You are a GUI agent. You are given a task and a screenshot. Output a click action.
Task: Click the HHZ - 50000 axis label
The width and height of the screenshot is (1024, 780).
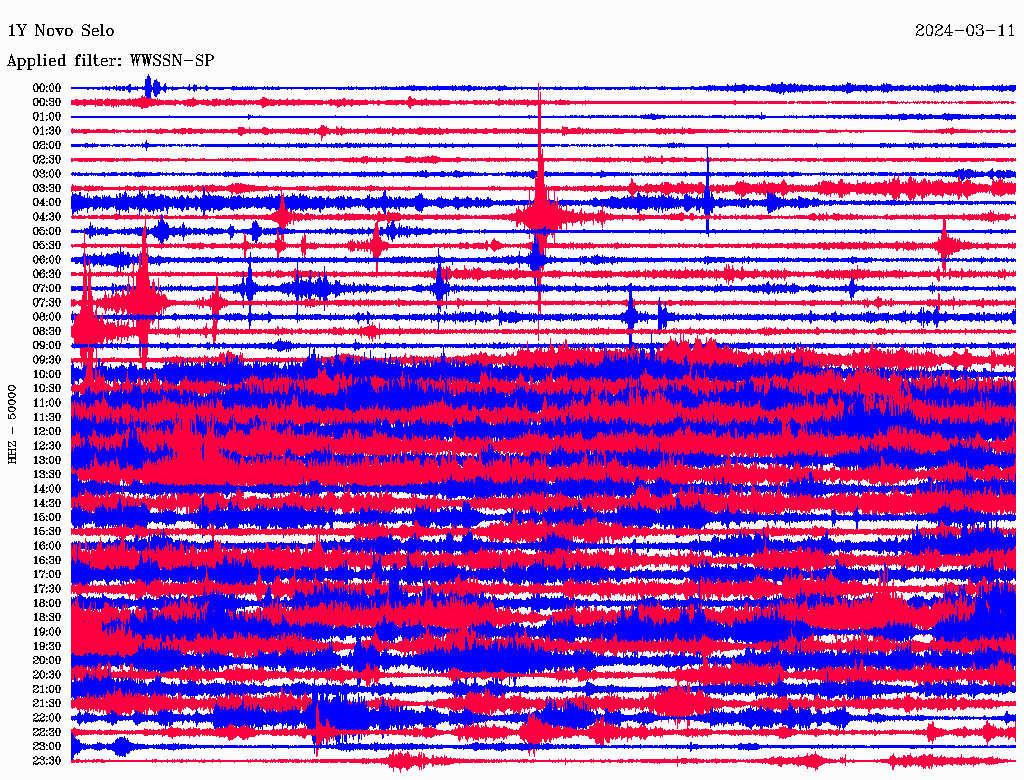(12, 424)
